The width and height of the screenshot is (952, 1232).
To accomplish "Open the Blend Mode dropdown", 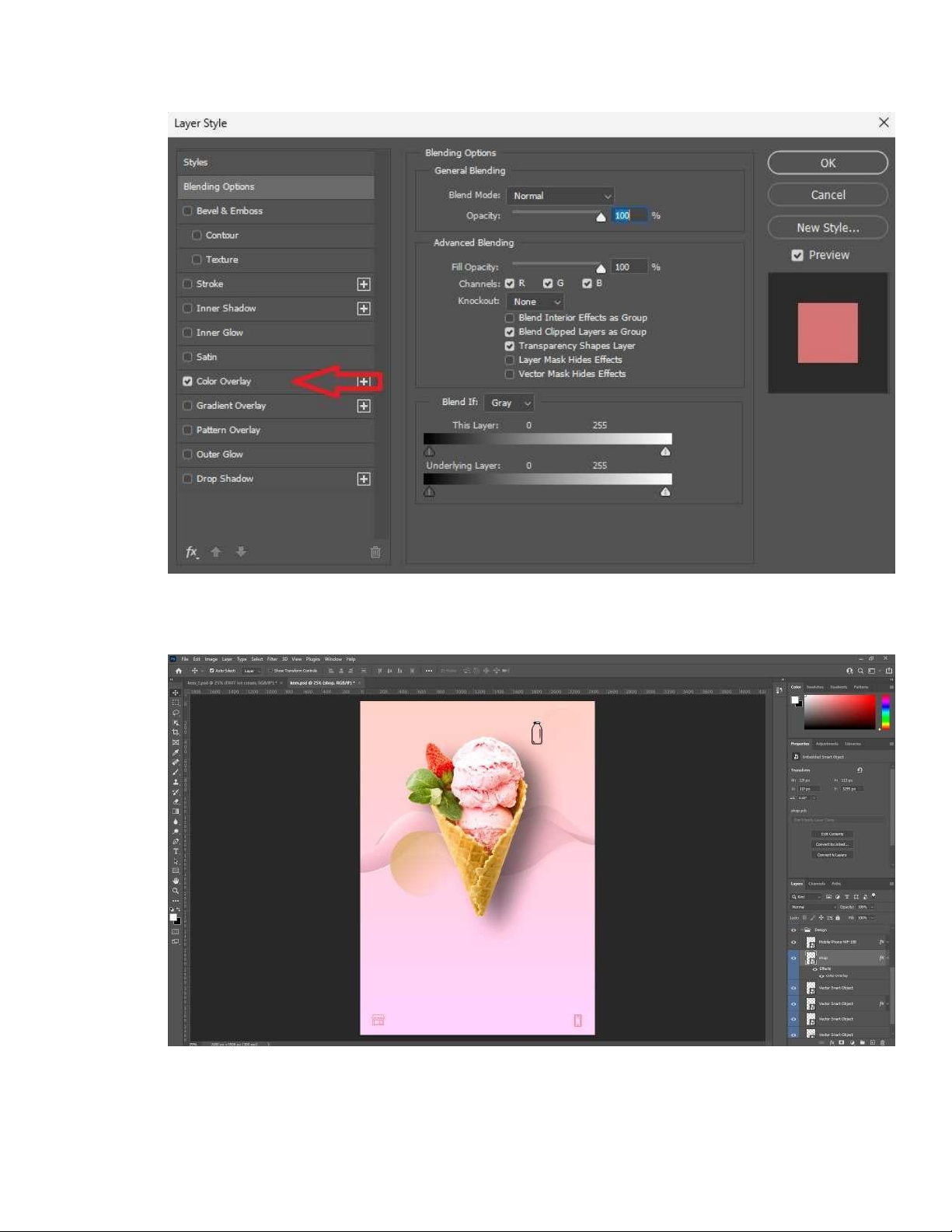I will (x=560, y=196).
